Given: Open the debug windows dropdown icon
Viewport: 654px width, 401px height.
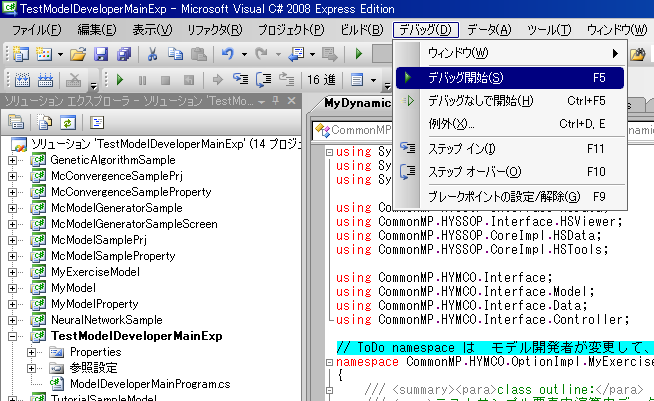Looking at the screenshot, I should 357,79.
